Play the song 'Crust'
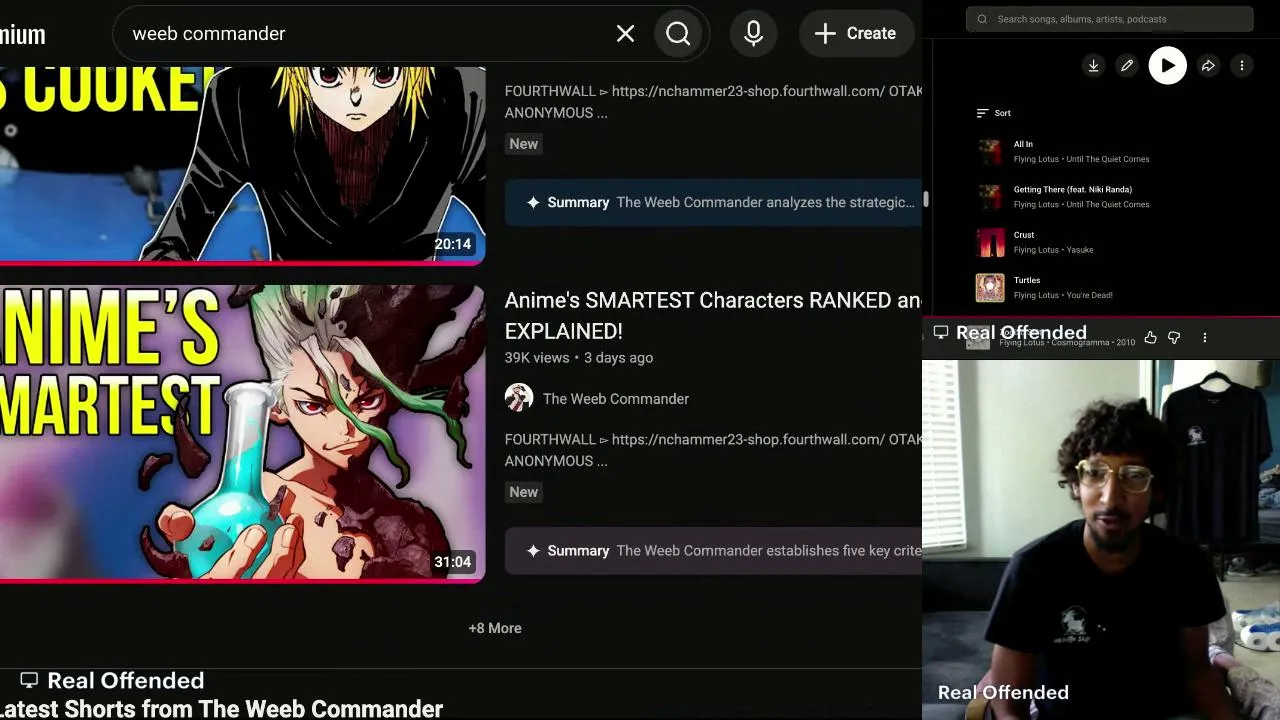 click(x=1024, y=235)
